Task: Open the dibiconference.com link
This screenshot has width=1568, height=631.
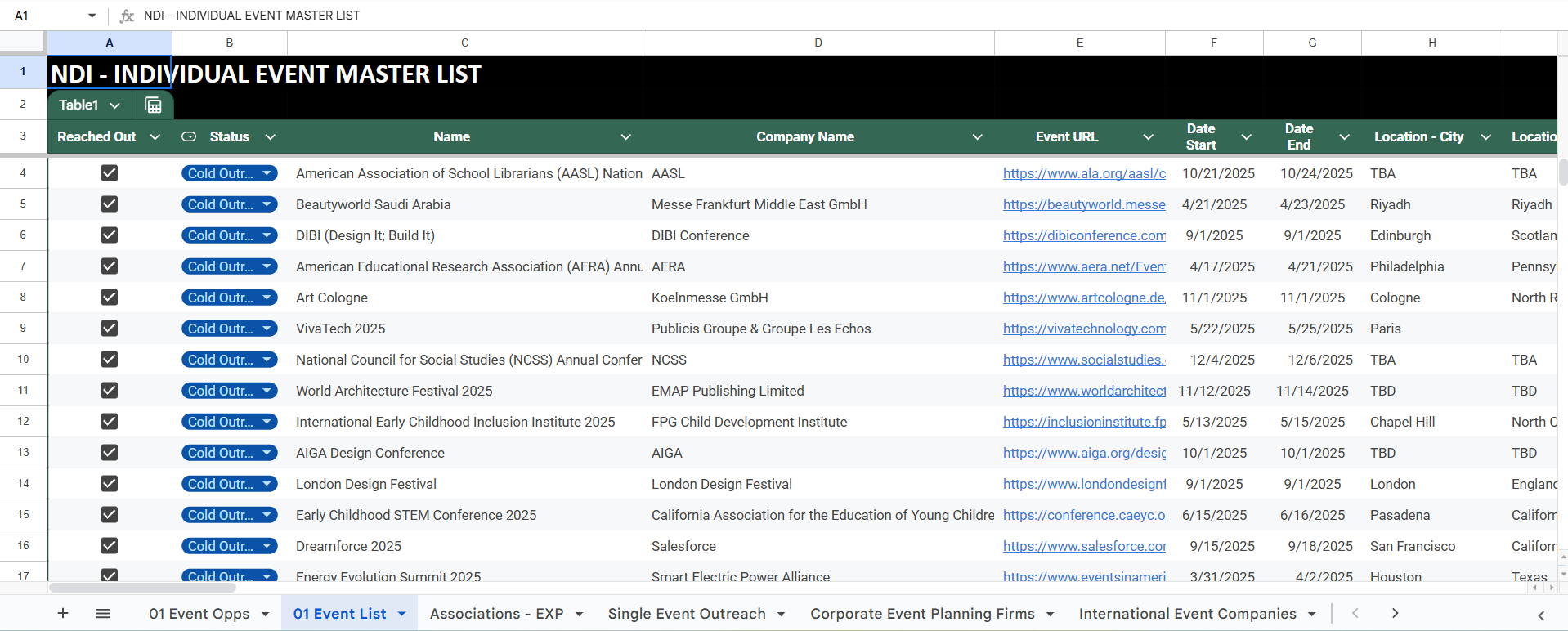Action: coord(1084,235)
